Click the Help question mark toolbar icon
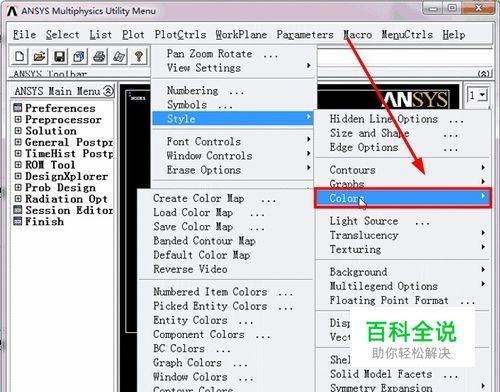500x392 pixels. (x=139, y=56)
